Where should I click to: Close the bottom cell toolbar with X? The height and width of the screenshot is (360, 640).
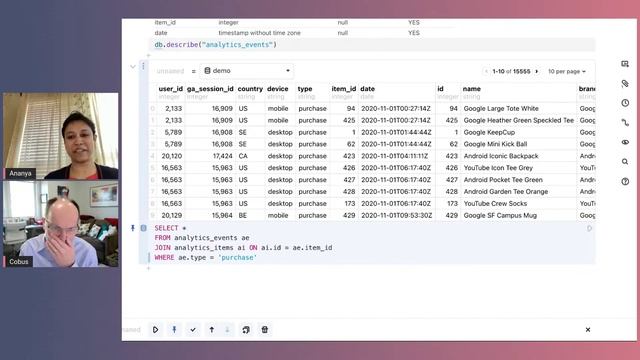[x=588, y=329]
